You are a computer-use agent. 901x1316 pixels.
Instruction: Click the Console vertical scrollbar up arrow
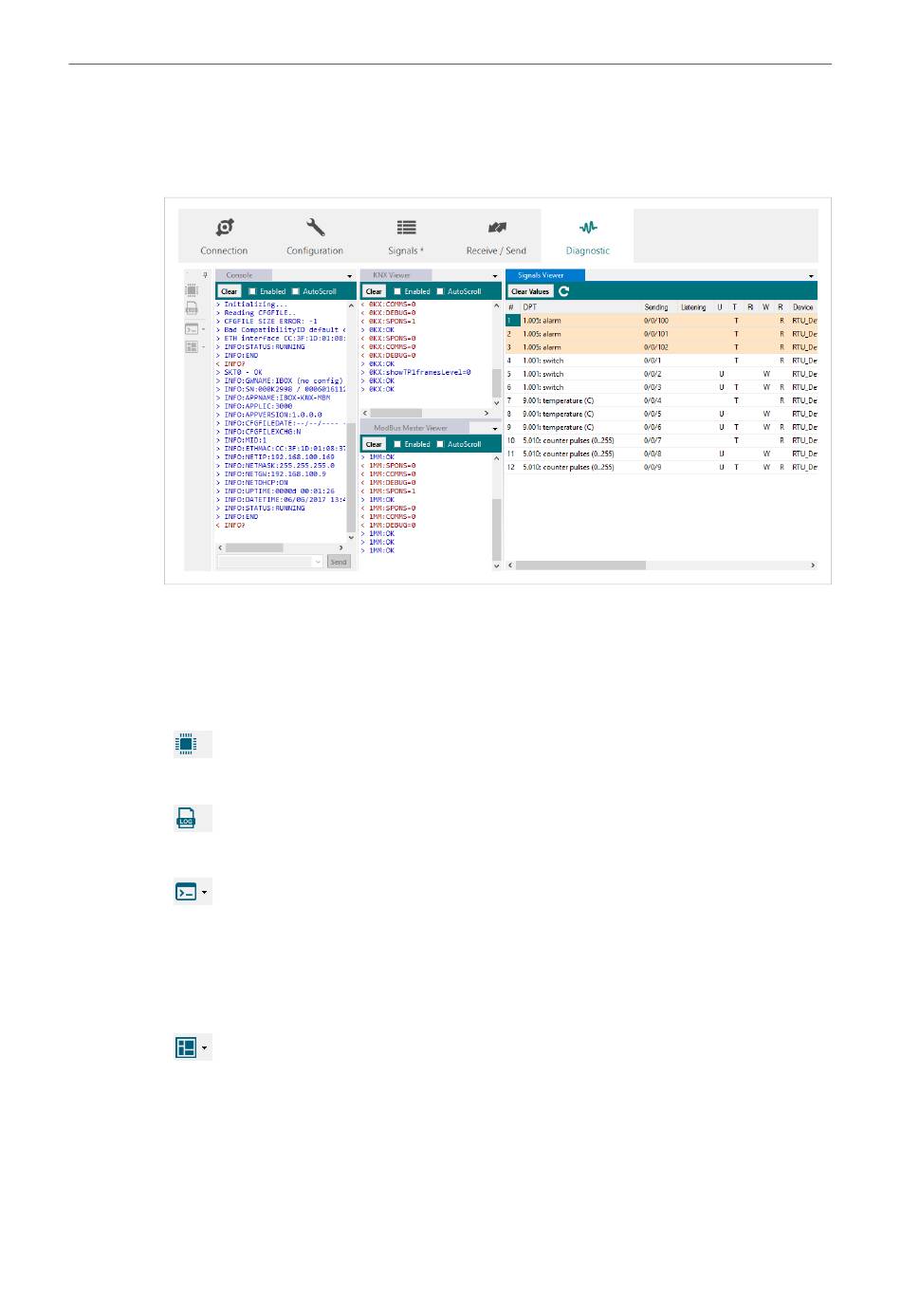tap(351, 306)
